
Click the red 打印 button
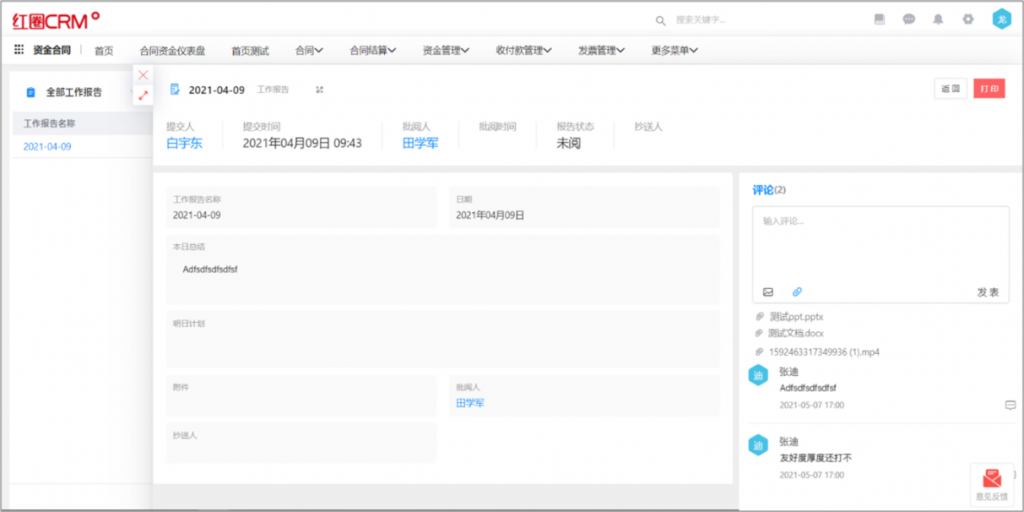pyautogui.click(x=989, y=89)
